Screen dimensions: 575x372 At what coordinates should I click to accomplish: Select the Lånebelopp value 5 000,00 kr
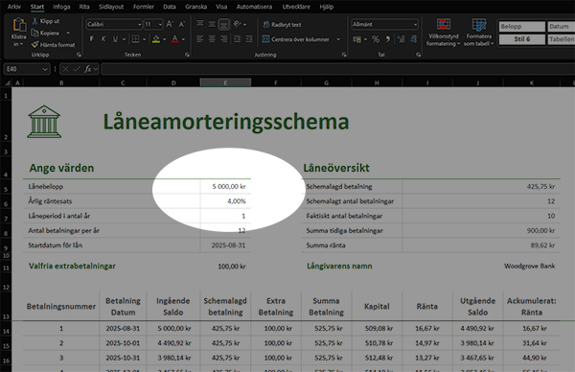click(226, 186)
